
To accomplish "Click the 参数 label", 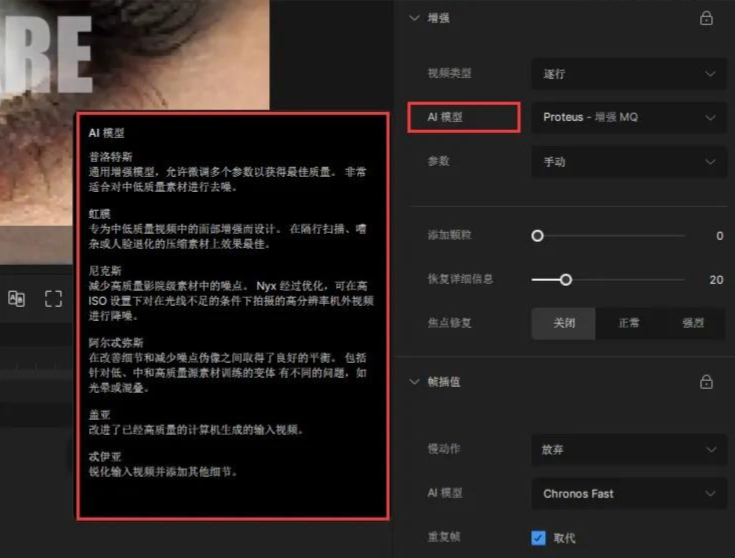I will click(438, 161).
